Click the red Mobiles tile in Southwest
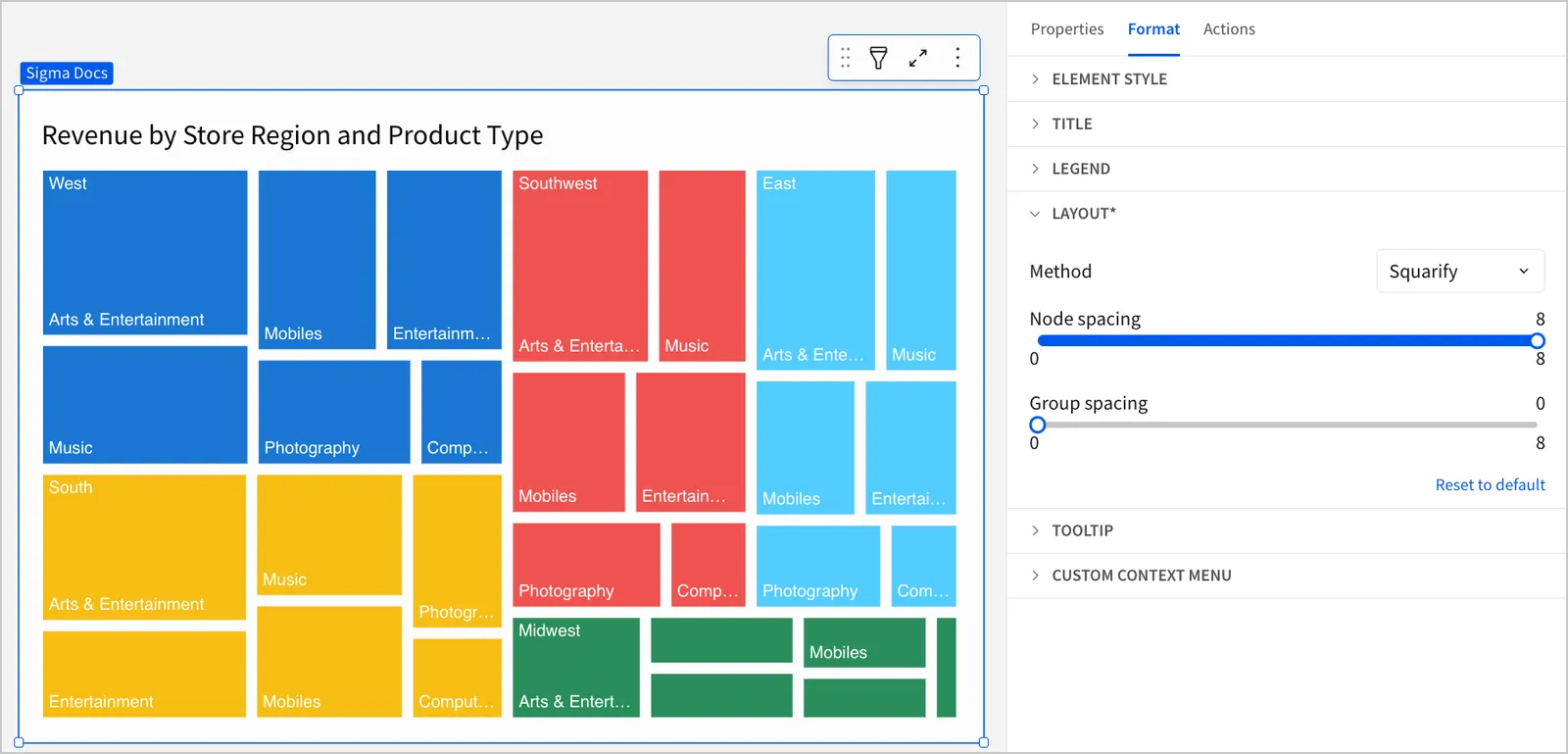This screenshot has width=1568, height=754. pyautogui.click(x=568, y=442)
